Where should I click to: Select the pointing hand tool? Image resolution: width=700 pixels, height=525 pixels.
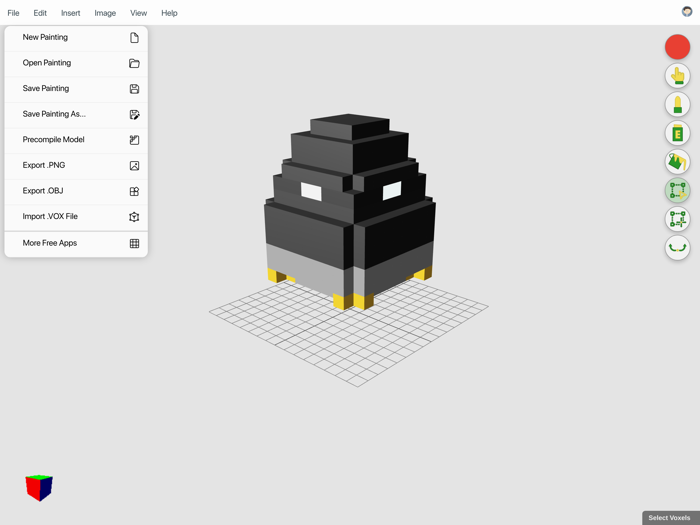(x=677, y=75)
